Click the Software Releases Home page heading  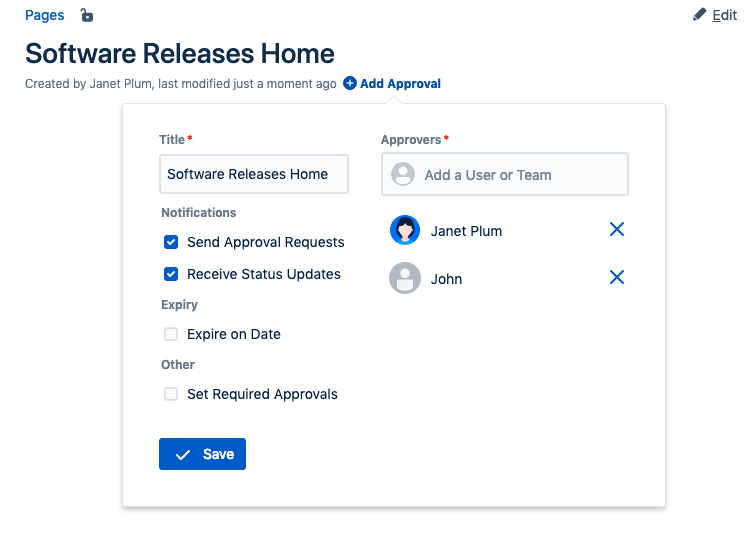pos(180,53)
